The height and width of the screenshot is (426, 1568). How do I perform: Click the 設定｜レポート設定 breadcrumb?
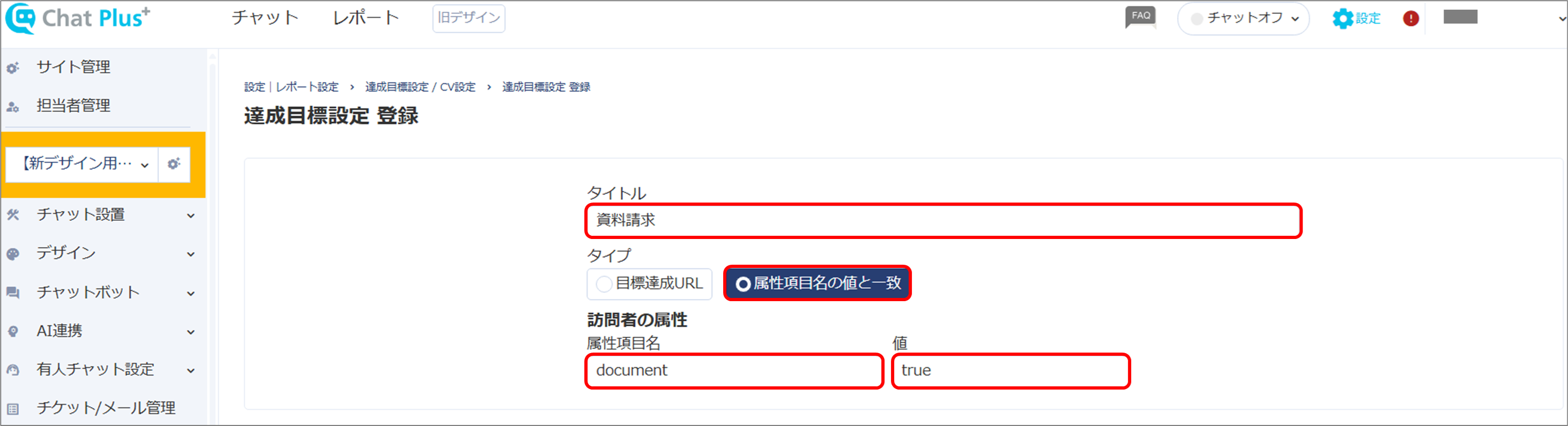pyautogui.click(x=291, y=87)
